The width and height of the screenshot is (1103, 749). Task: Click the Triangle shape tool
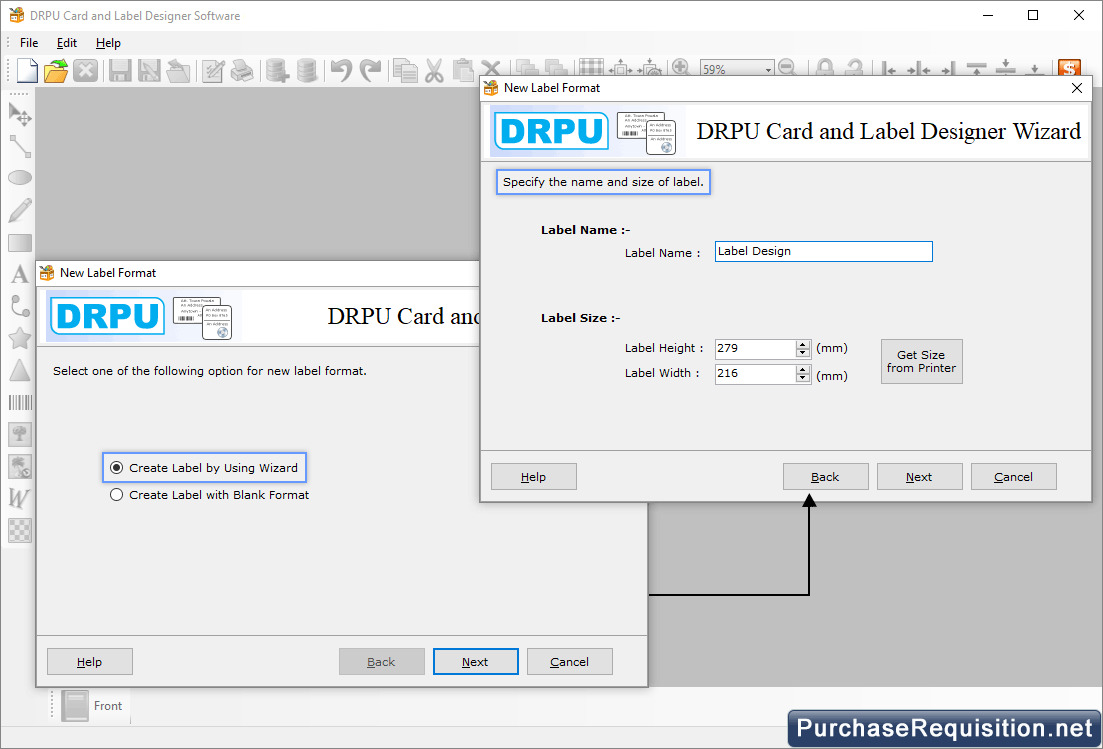tap(20, 370)
